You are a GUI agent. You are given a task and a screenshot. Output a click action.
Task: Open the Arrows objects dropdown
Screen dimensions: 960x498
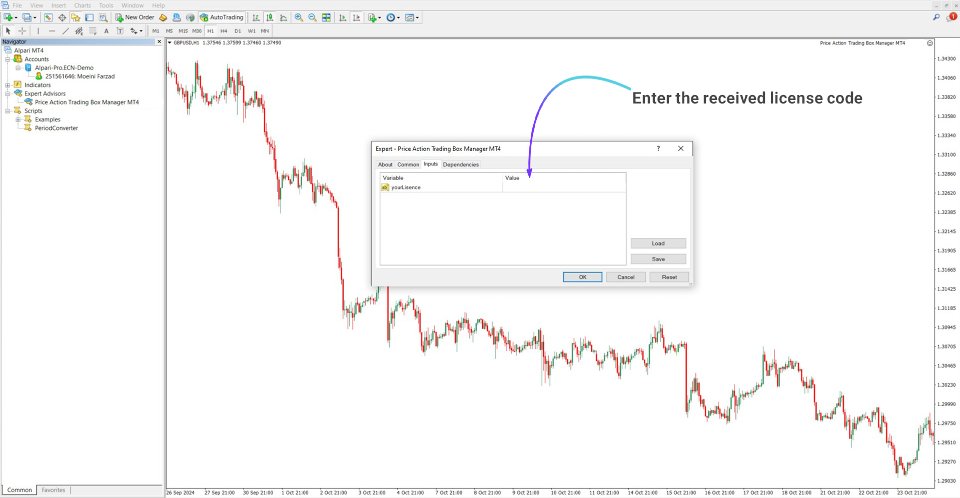[136, 31]
